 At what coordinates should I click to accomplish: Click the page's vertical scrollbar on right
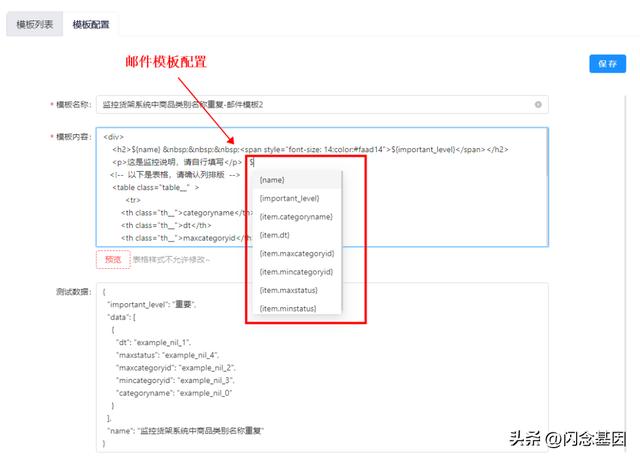pos(625,273)
